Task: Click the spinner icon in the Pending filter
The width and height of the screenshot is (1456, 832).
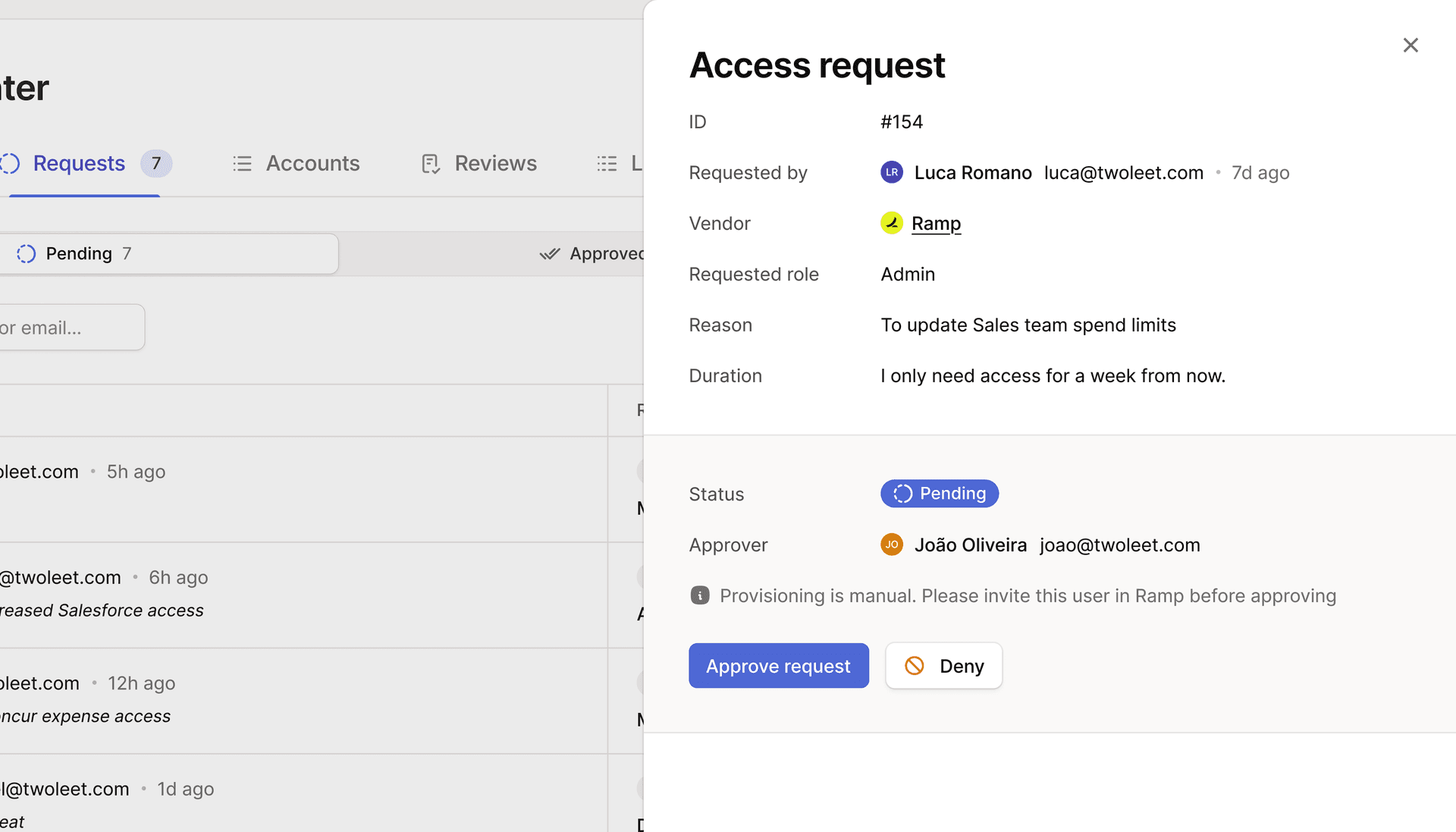Action: 26,253
